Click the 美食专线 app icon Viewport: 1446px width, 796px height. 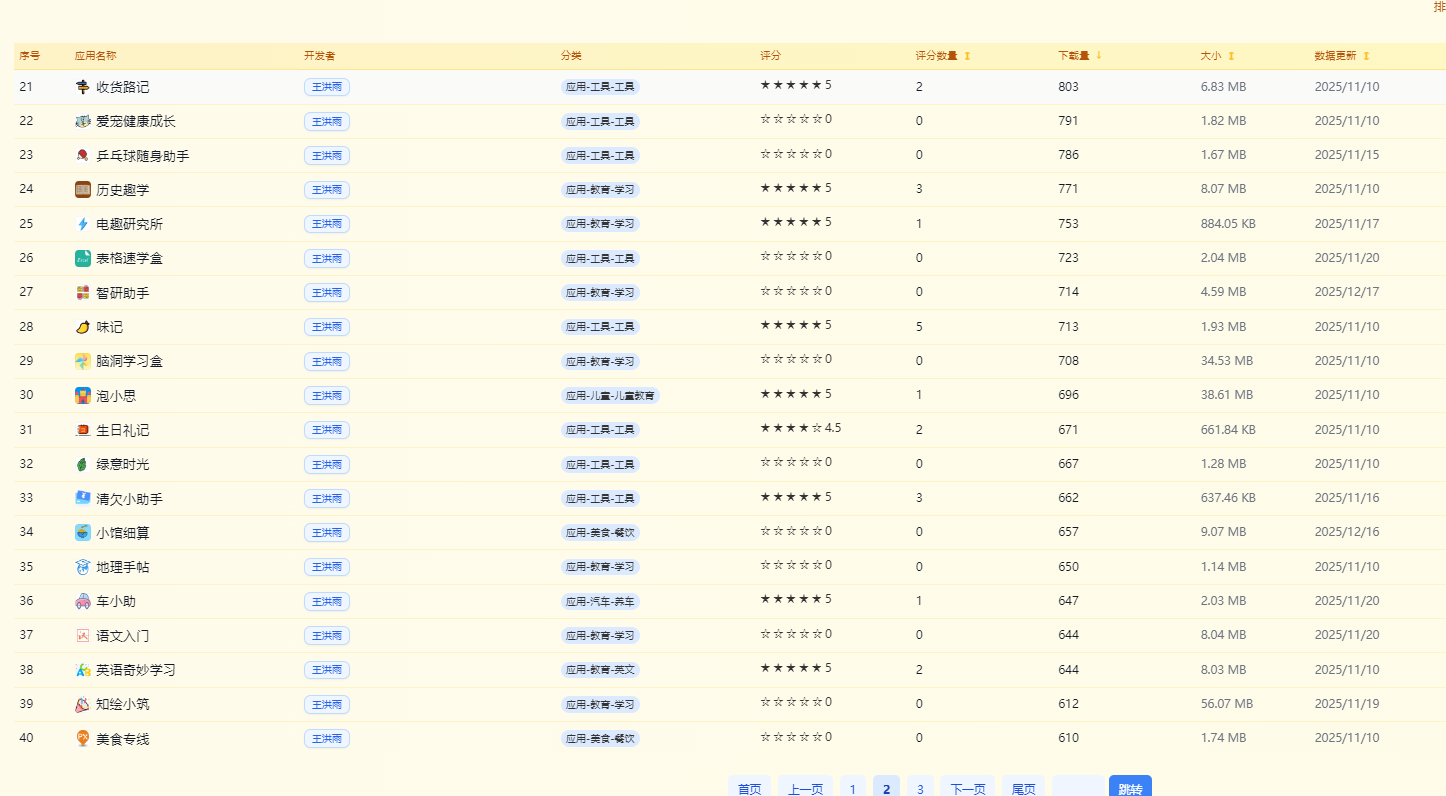tap(83, 738)
